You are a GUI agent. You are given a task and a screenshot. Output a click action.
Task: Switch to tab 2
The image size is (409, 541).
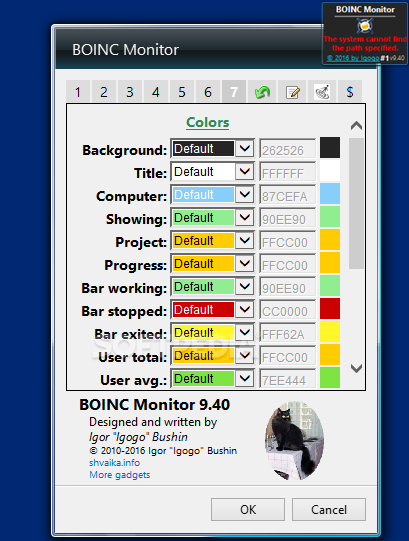[104, 92]
